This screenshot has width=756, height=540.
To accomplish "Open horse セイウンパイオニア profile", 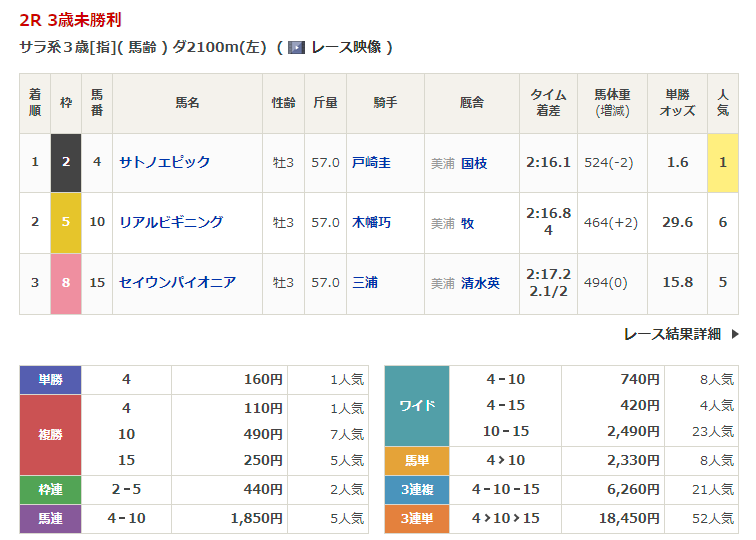I will (x=178, y=283).
